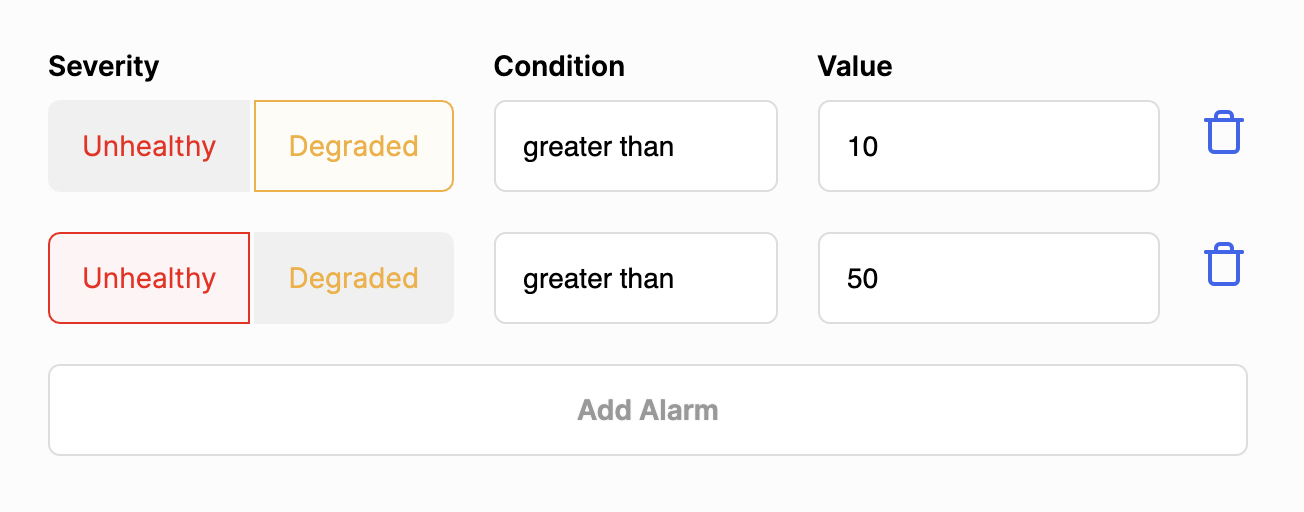Screen dimensions: 1304x512
Task: Change "greater than" condition for value 50 alarm
Action: click(636, 278)
